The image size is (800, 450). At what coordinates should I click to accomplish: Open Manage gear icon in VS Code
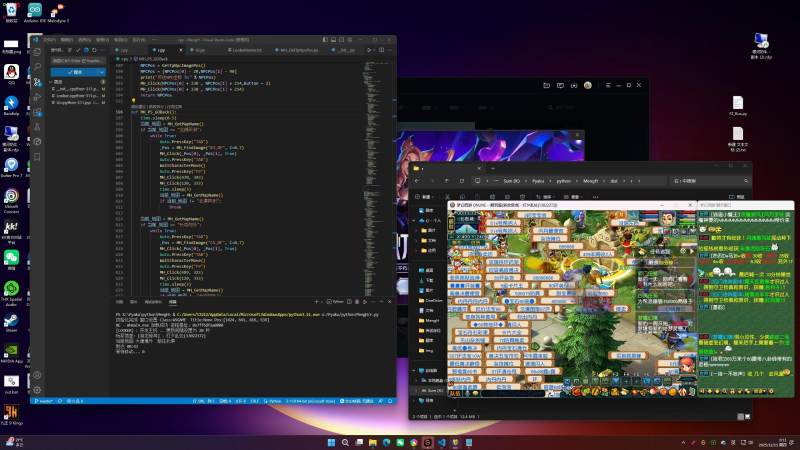(x=37, y=388)
